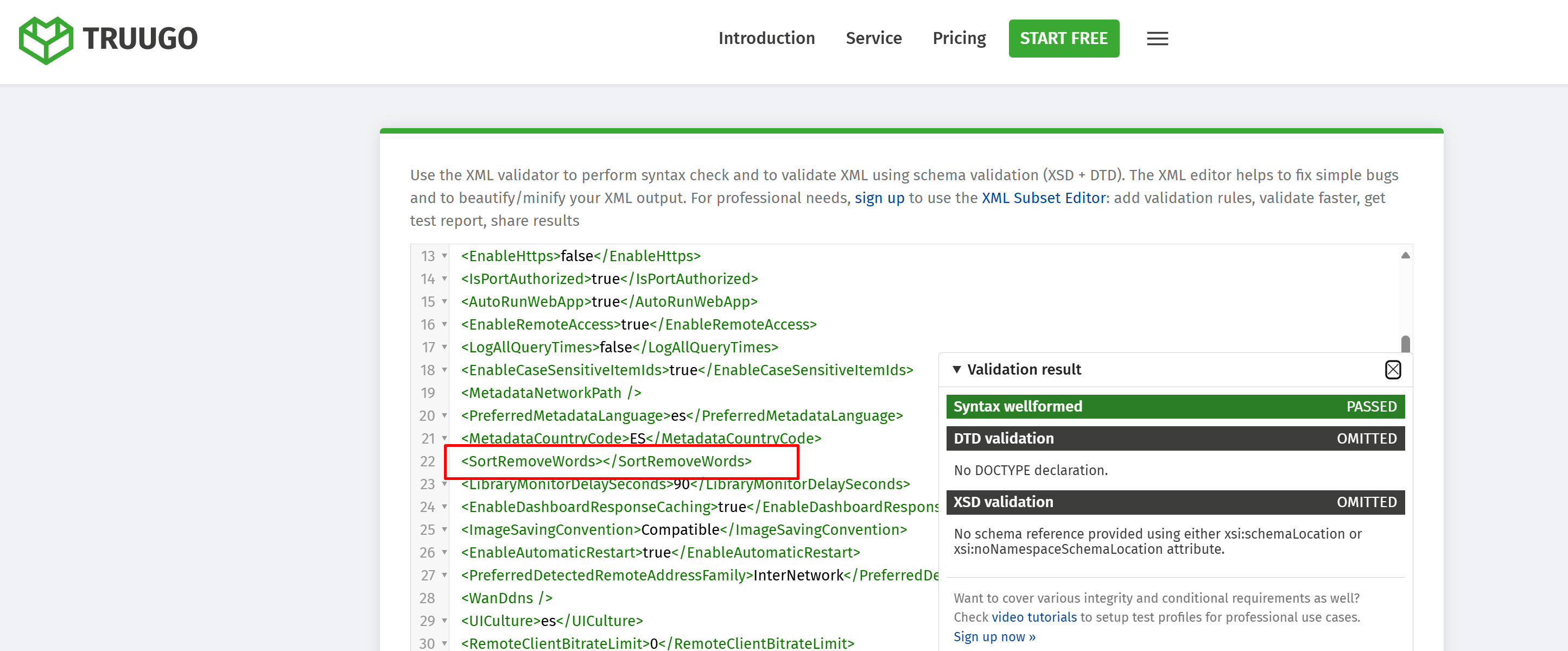Fold line 16 EnableRemoteAccess arrow
The image size is (1568, 651).
pos(445,325)
